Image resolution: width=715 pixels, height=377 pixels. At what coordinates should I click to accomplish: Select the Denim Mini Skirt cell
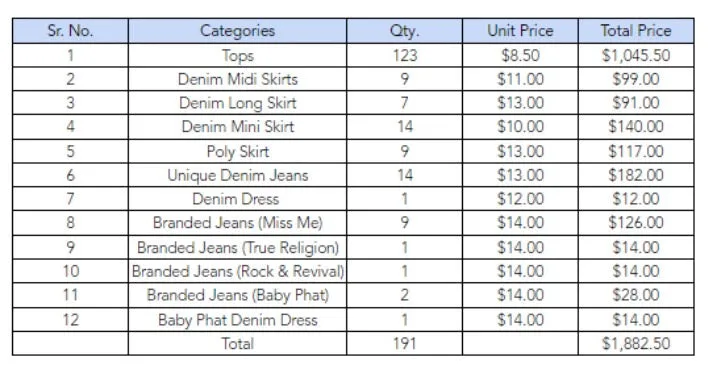tap(237, 127)
